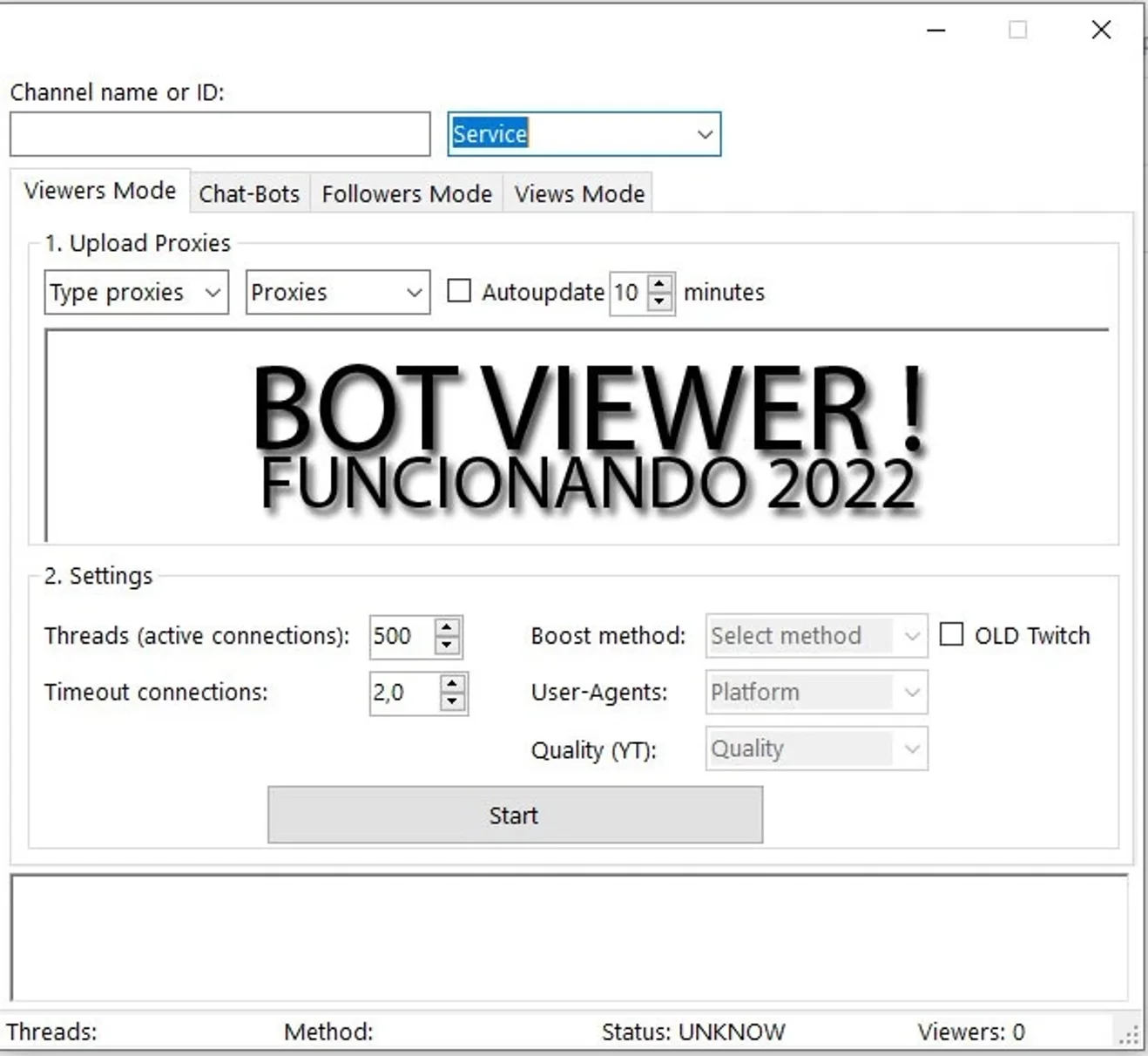Click the Viewers: 0 status bar entry
The width and height of the screenshot is (1148, 1056).
(x=971, y=1032)
